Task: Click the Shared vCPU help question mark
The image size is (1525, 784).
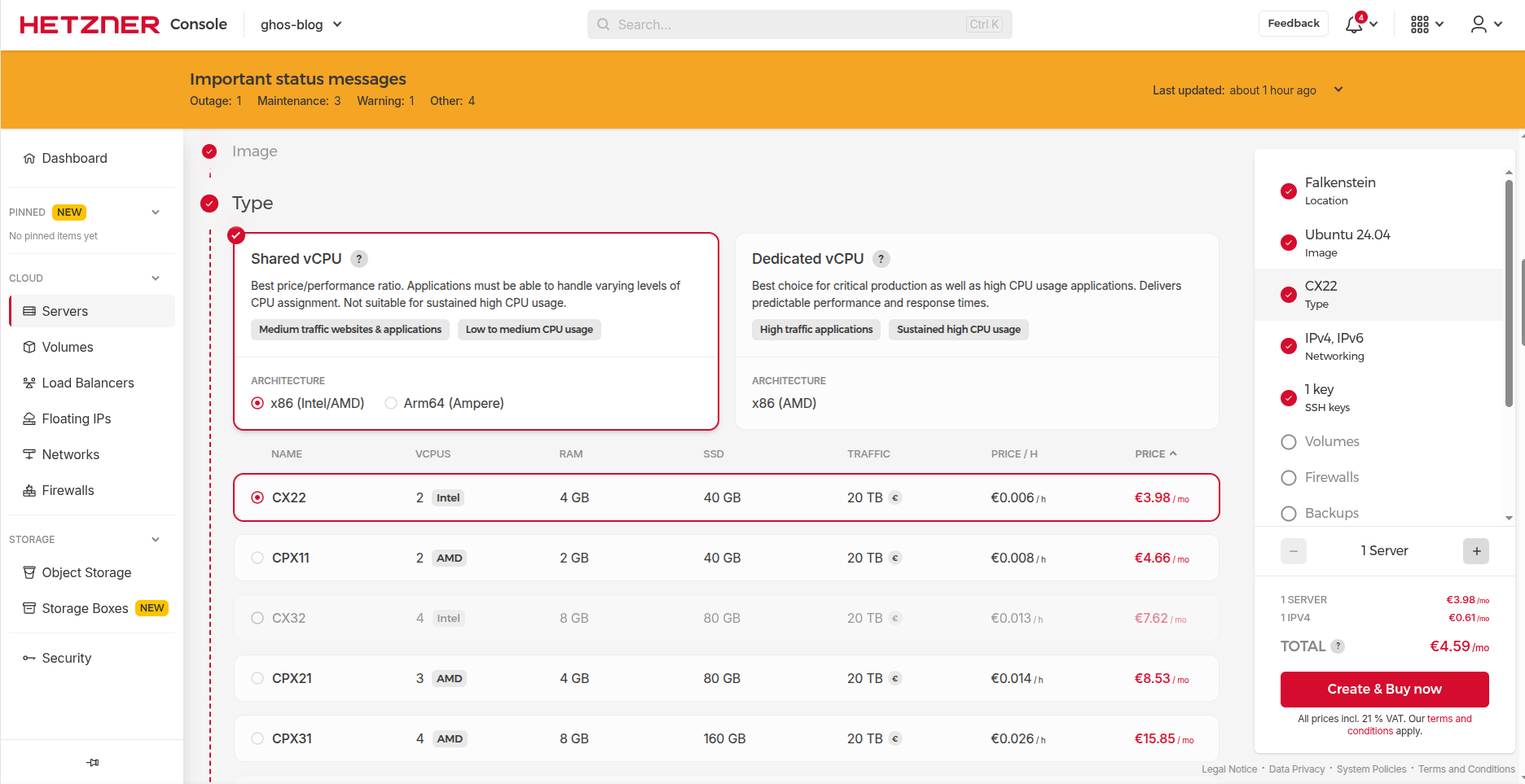Action: click(x=359, y=259)
